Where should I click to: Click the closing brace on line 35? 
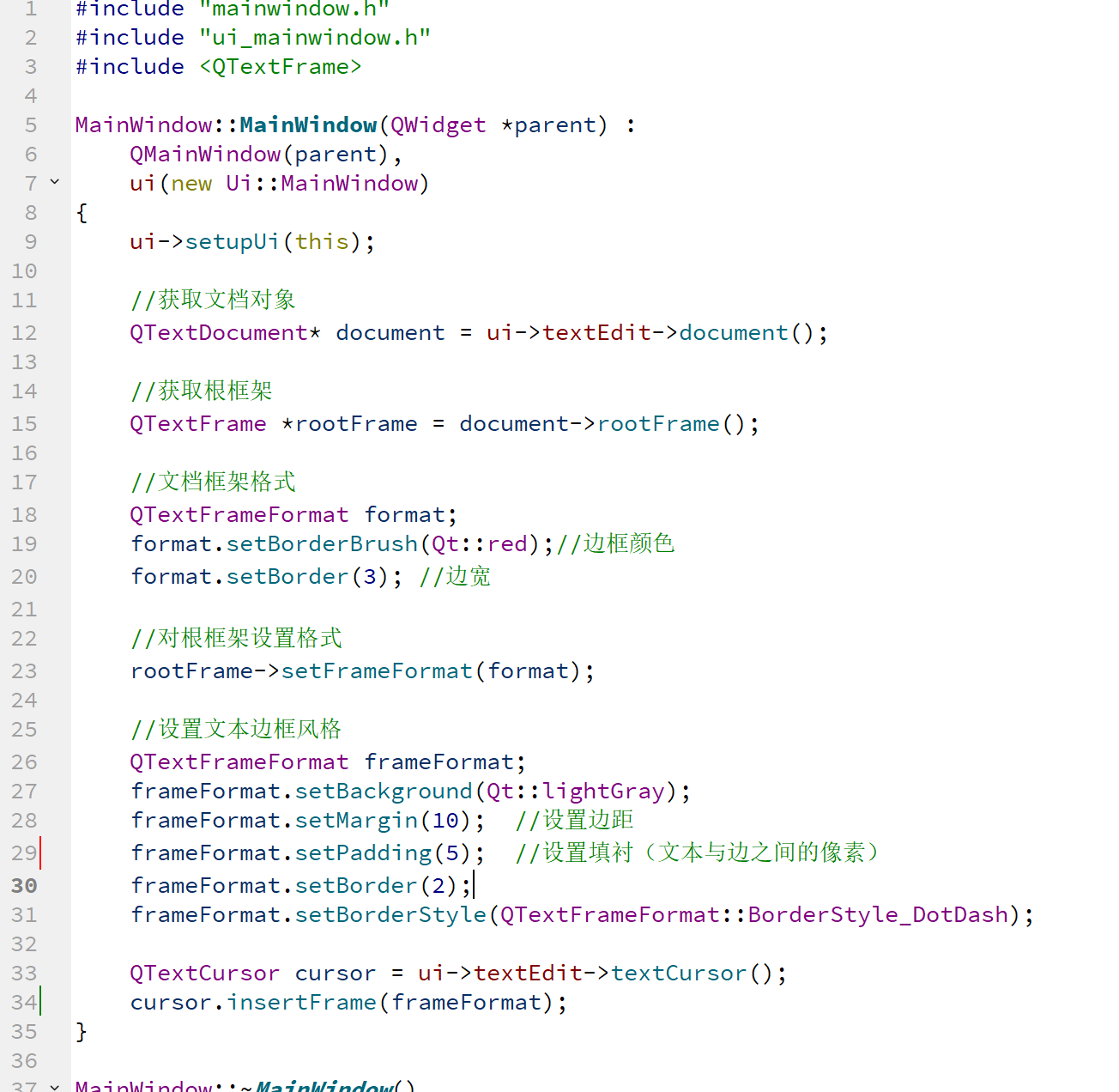tap(82, 1032)
